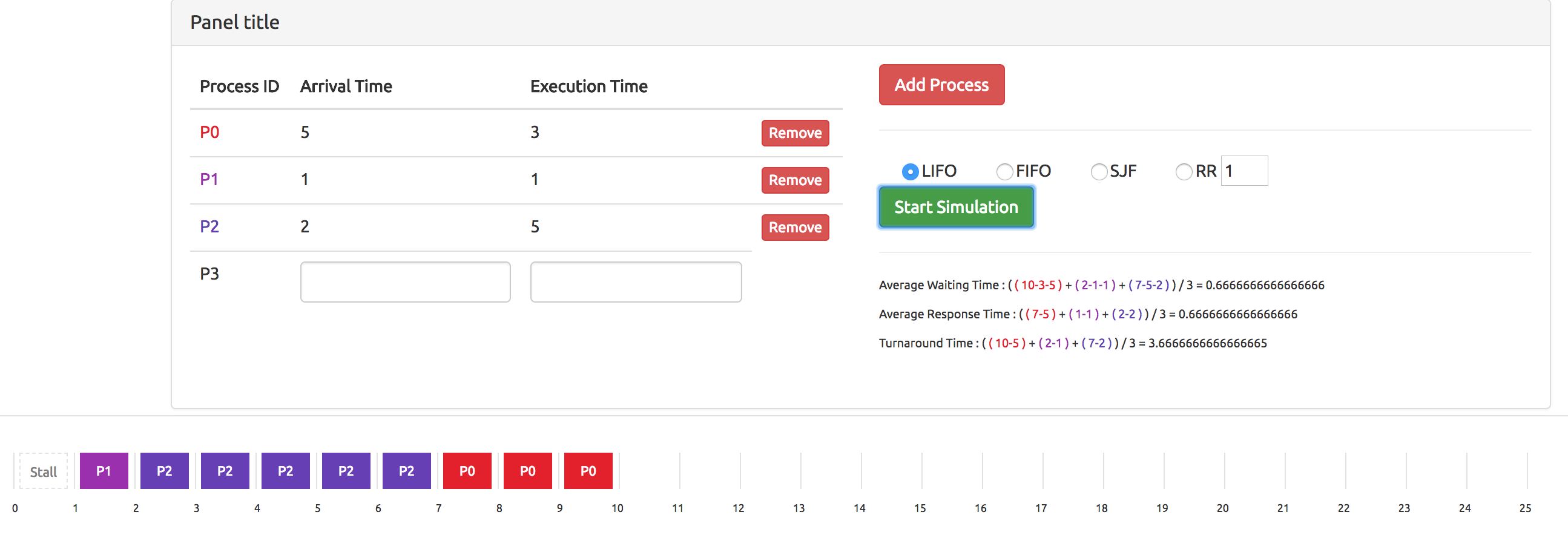Click the P0 block starting at time 7
Screen dimensions: 1568x535
tap(467, 471)
